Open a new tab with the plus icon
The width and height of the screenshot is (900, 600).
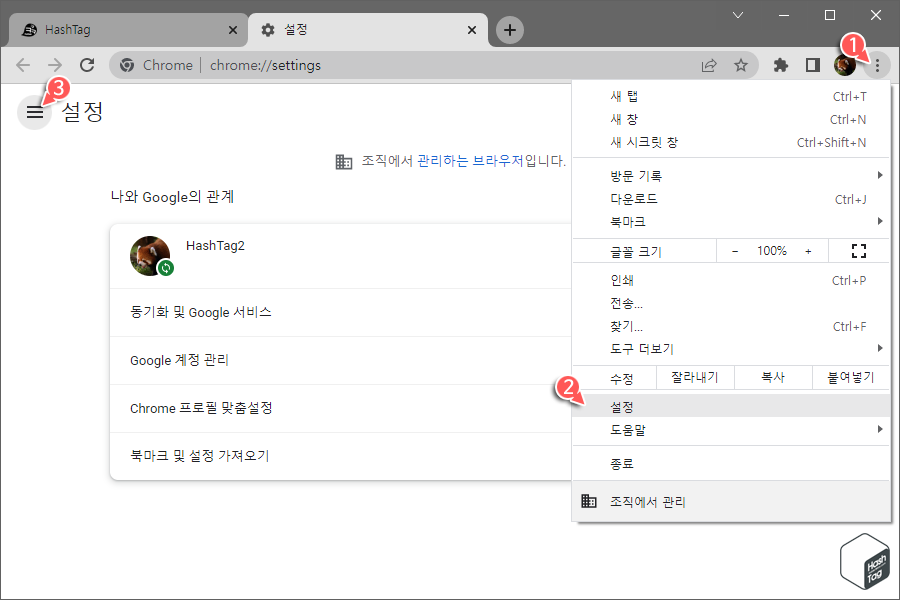click(509, 30)
